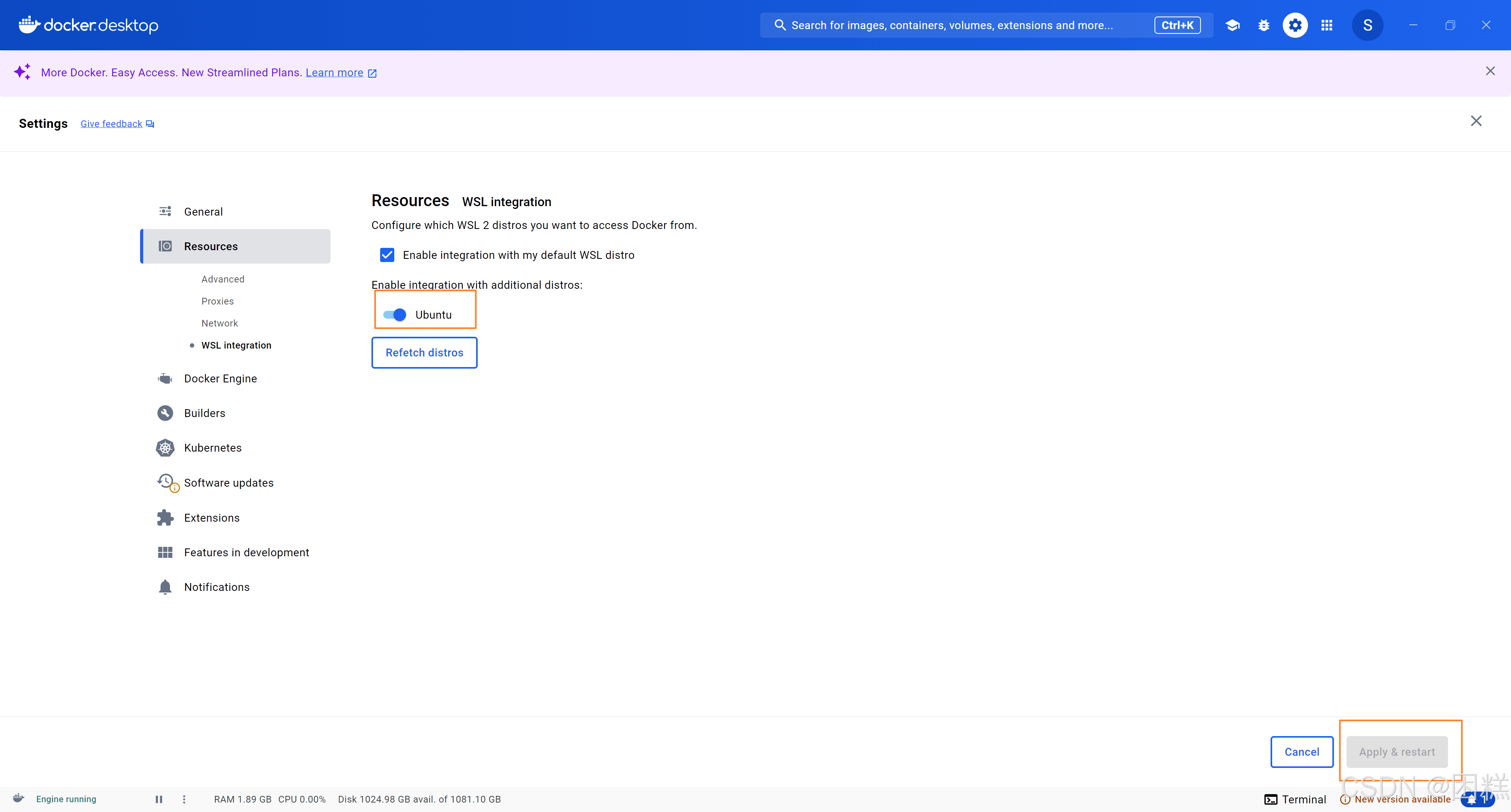Screen dimensions: 1511x812
Task: Click the Terminal icon in the status bar
Action: pos(1271,799)
